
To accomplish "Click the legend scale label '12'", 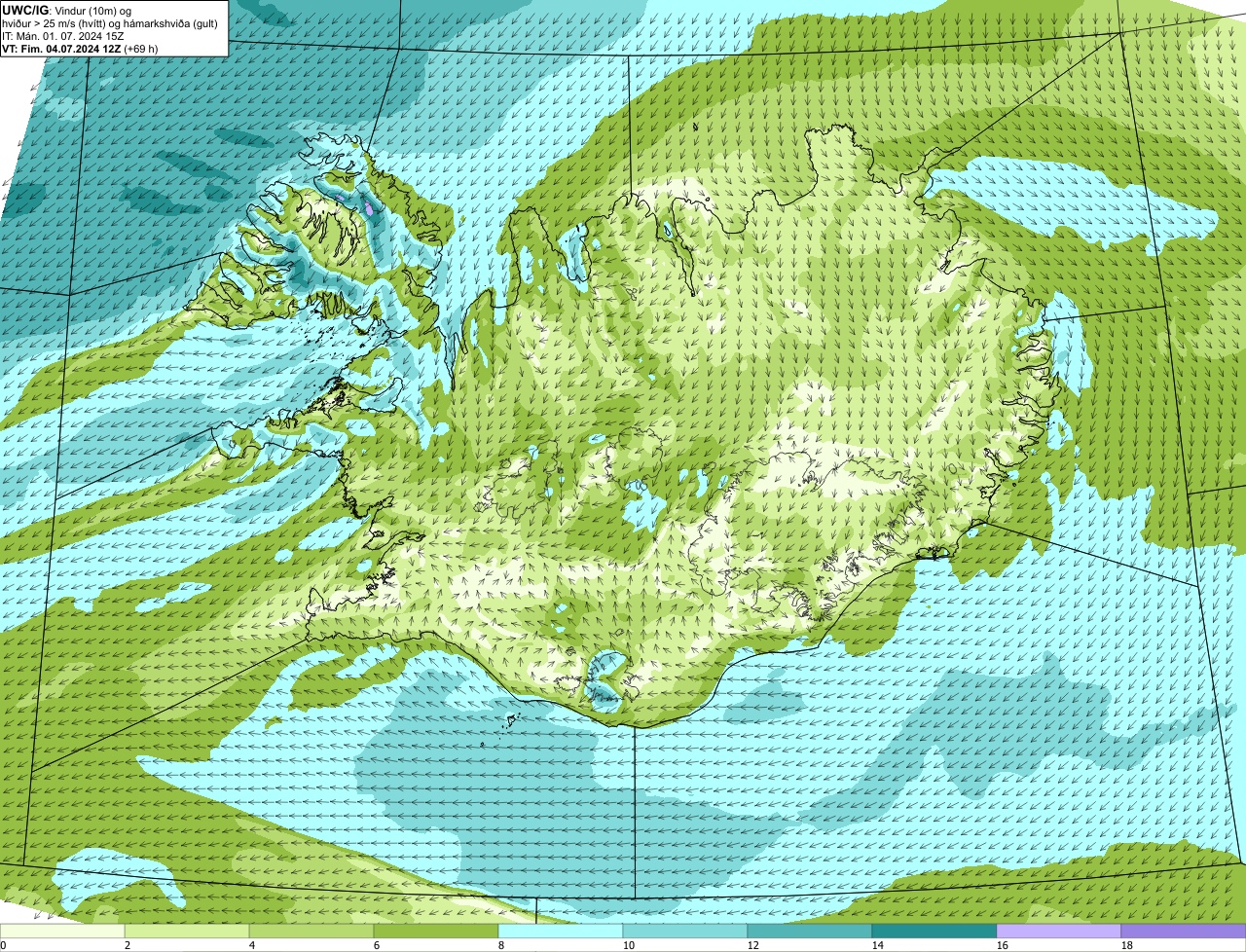I will tap(753, 945).
